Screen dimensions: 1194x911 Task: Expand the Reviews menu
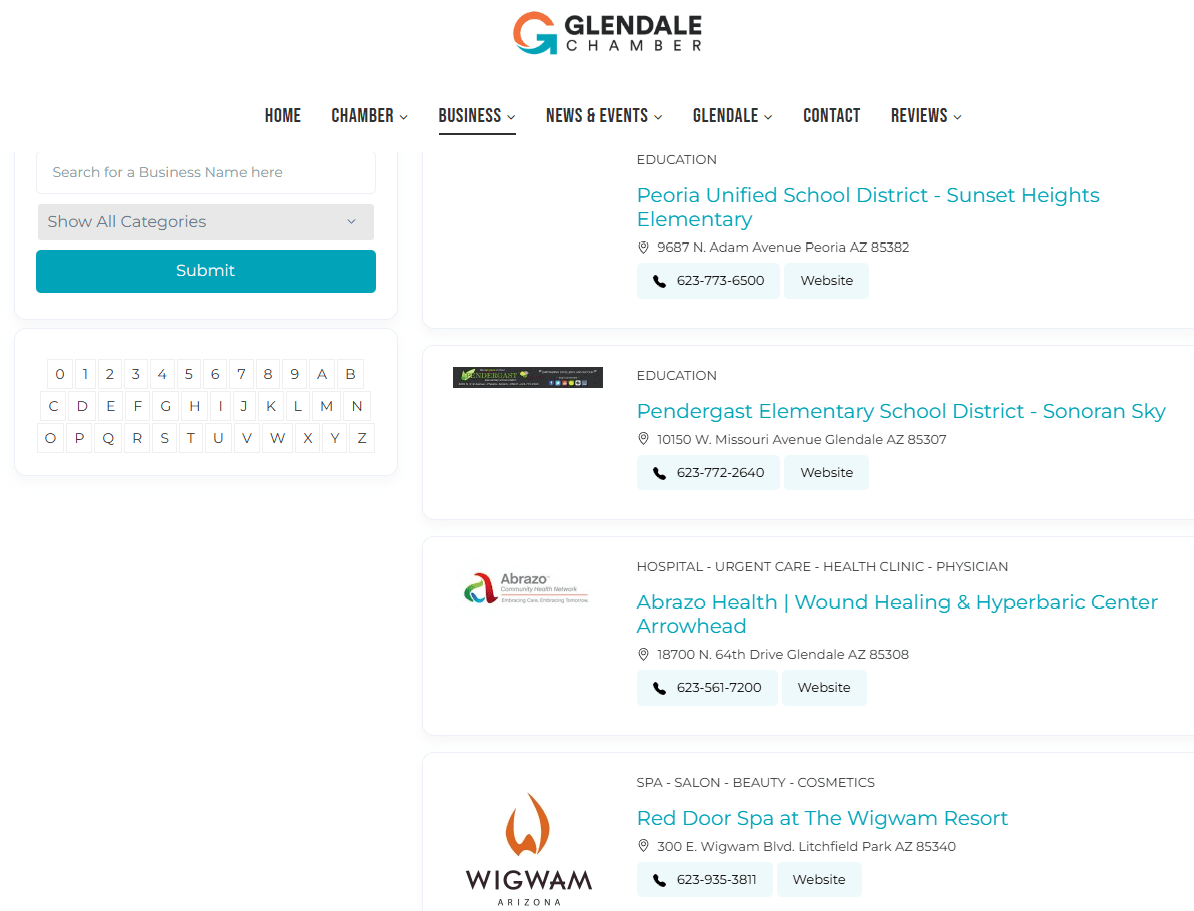coord(926,116)
